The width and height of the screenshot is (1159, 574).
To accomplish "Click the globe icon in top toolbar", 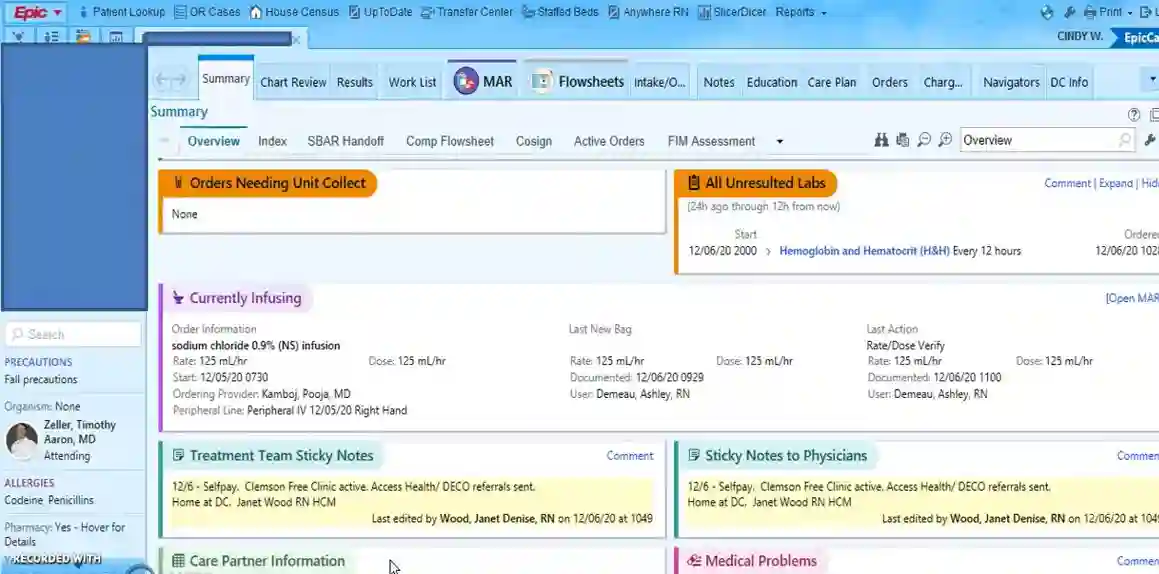I will pyautogui.click(x=1047, y=12).
